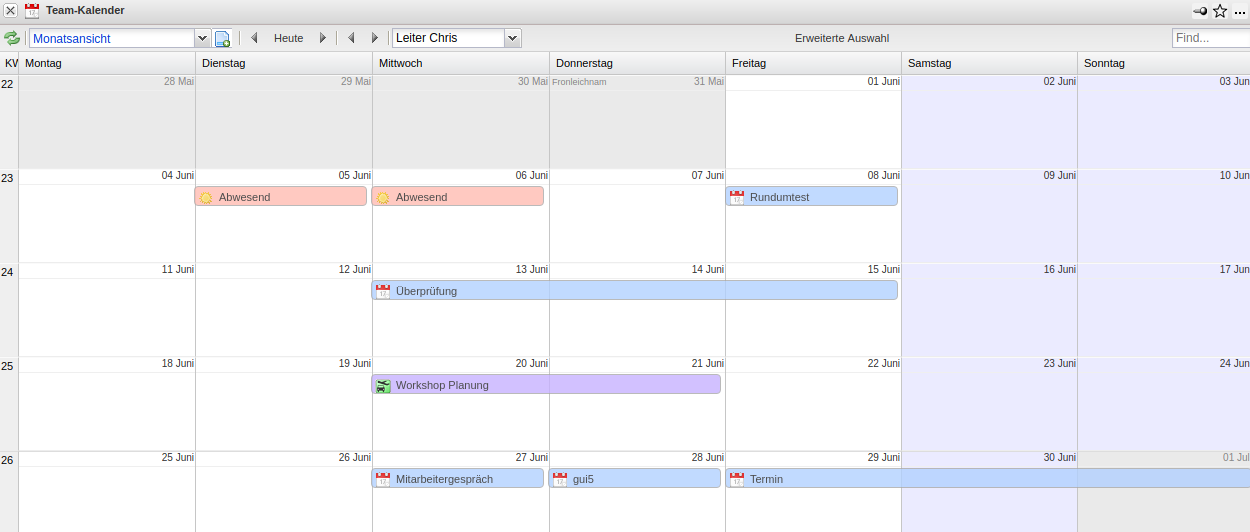Open the Rundumtest appointment
The width and height of the screenshot is (1250, 532).
(812, 197)
